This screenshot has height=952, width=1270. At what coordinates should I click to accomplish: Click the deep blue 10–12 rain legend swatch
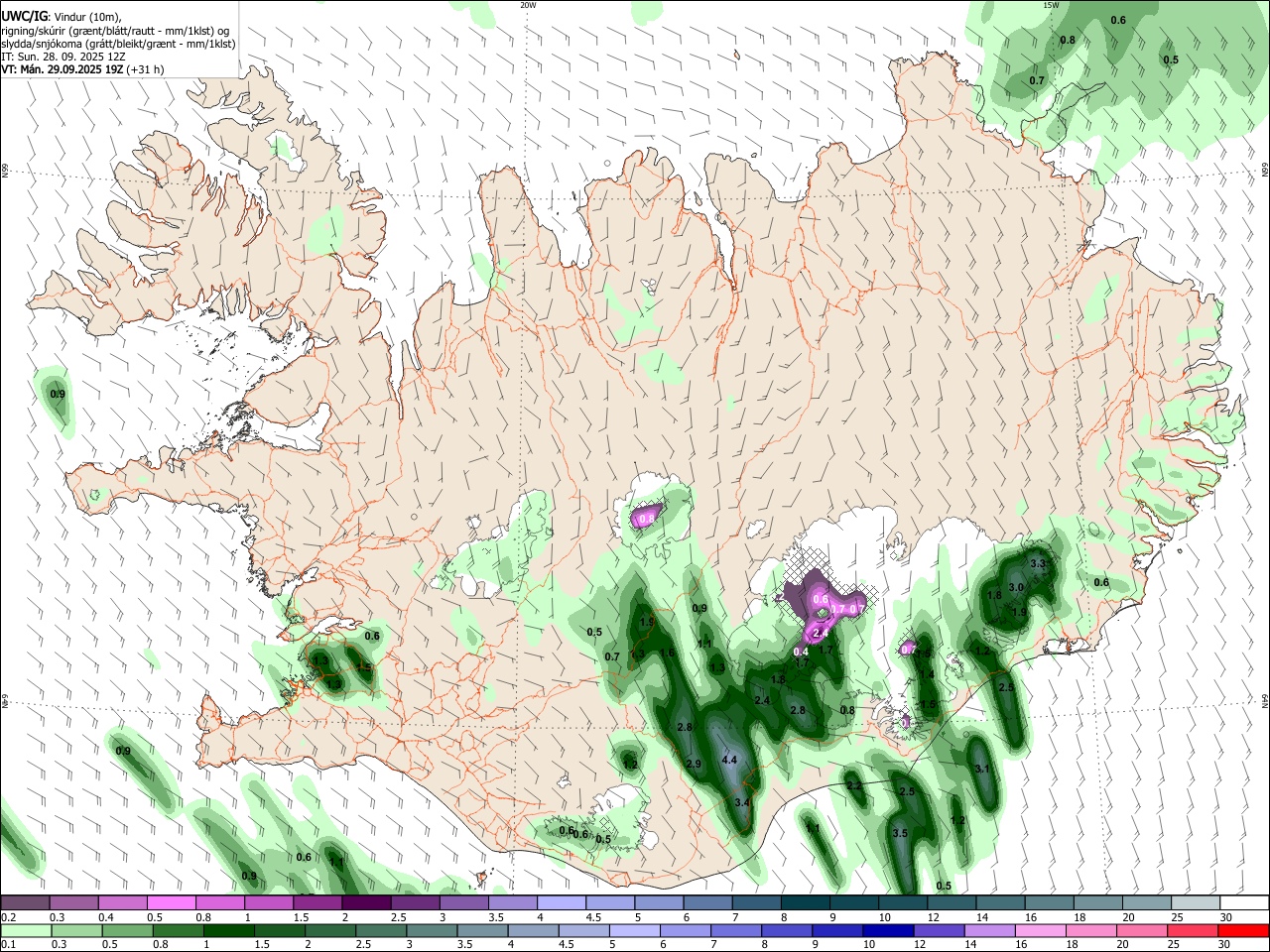pyautogui.click(x=887, y=931)
